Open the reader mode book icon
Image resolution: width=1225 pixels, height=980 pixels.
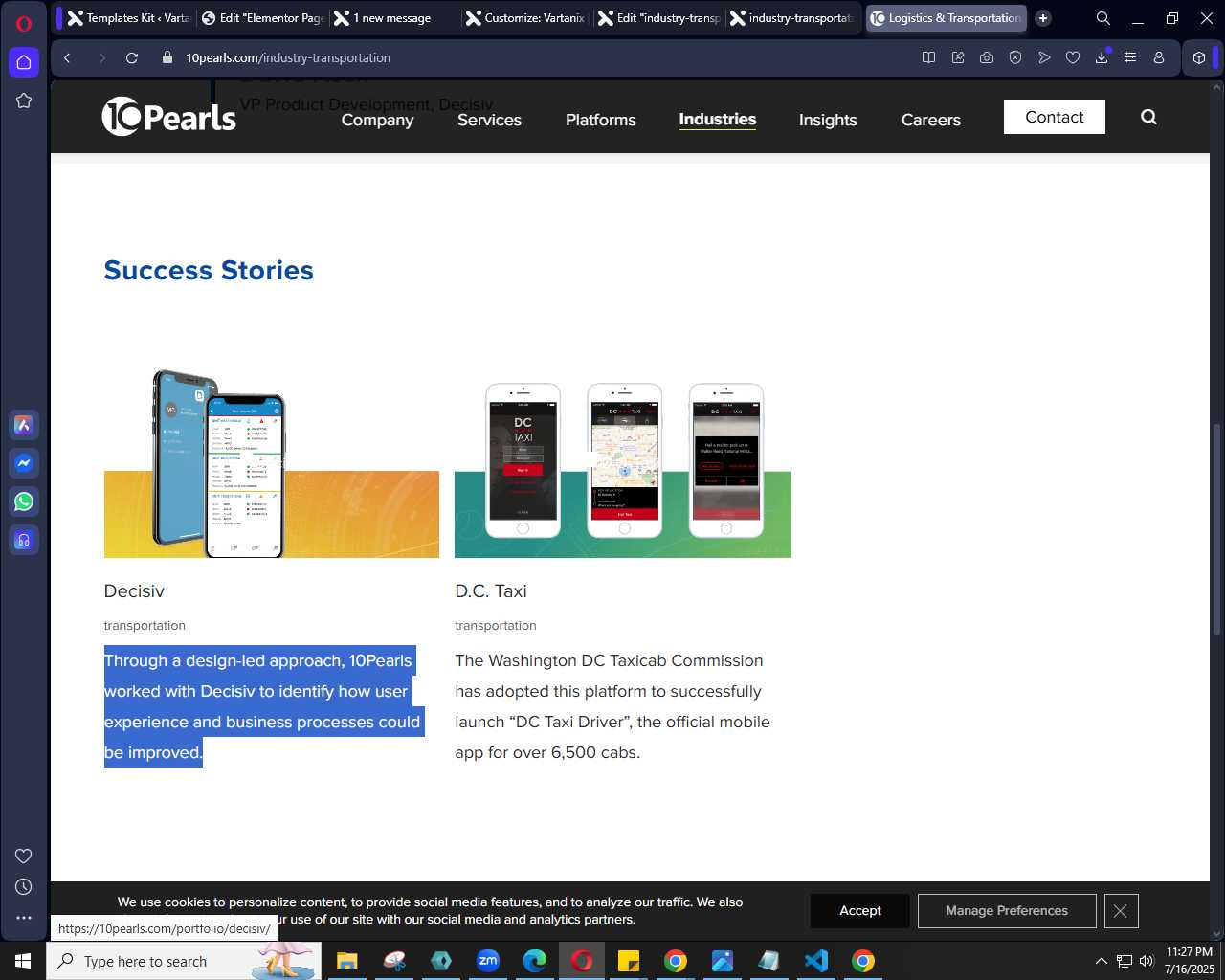click(928, 57)
